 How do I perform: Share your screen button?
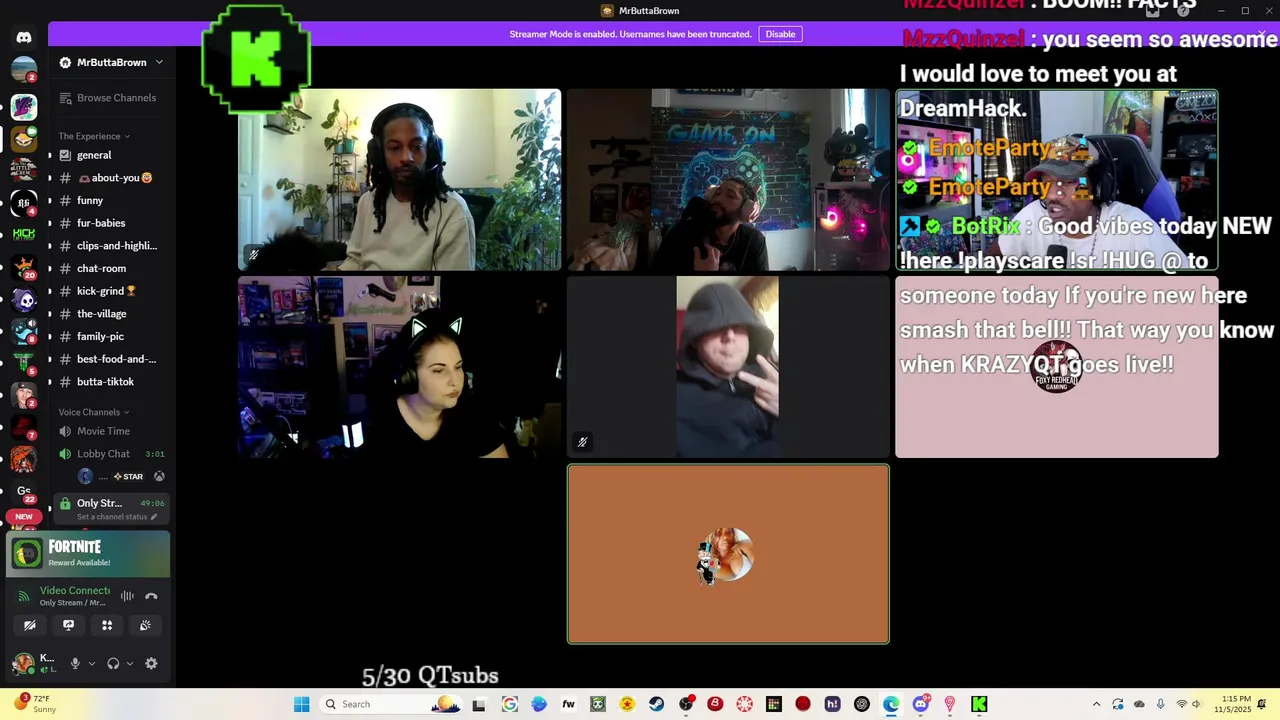(68, 625)
